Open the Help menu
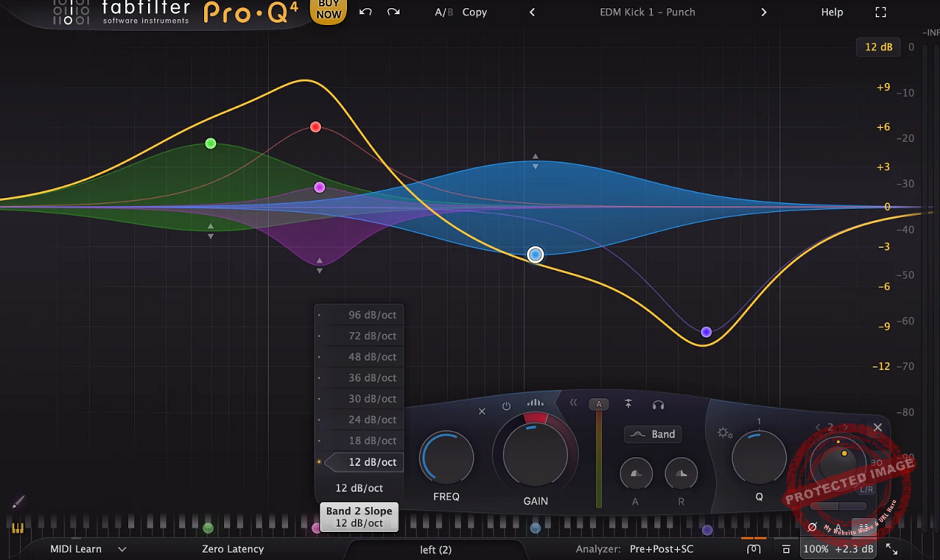940x560 pixels. pyautogui.click(x=831, y=12)
